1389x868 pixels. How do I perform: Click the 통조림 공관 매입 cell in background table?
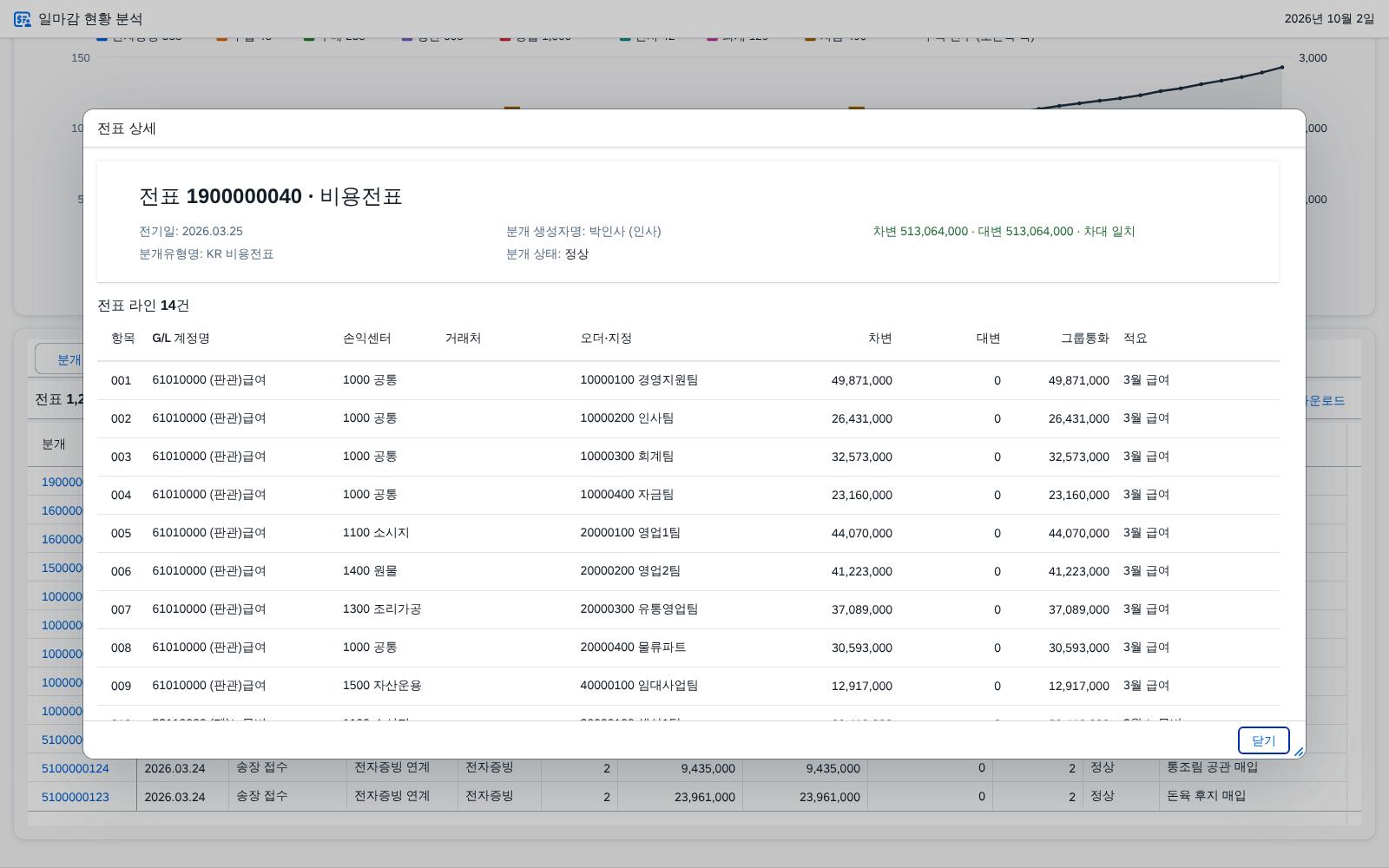(1212, 768)
